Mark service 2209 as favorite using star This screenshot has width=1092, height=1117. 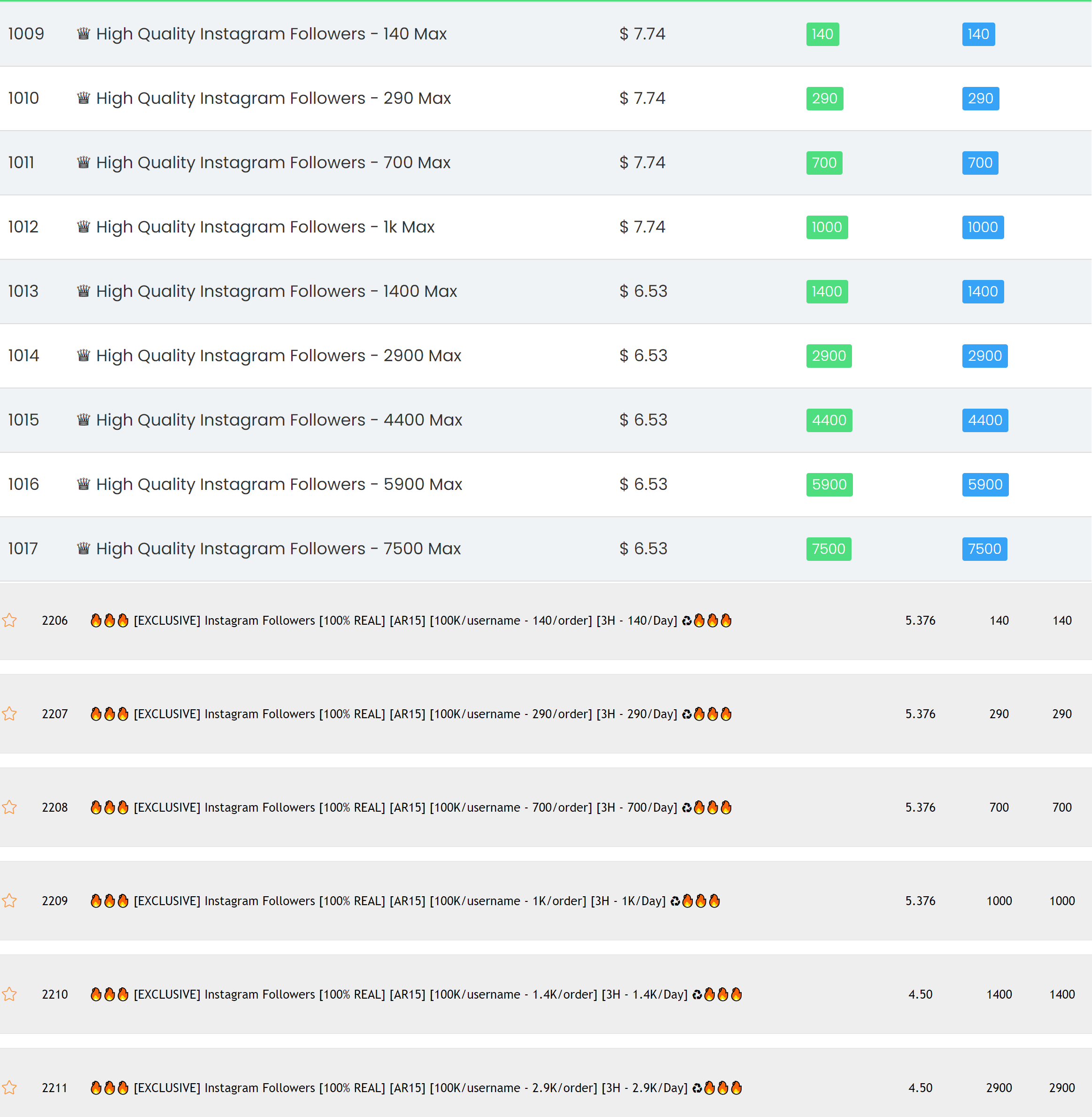pyautogui.click(x=9, y=901)
